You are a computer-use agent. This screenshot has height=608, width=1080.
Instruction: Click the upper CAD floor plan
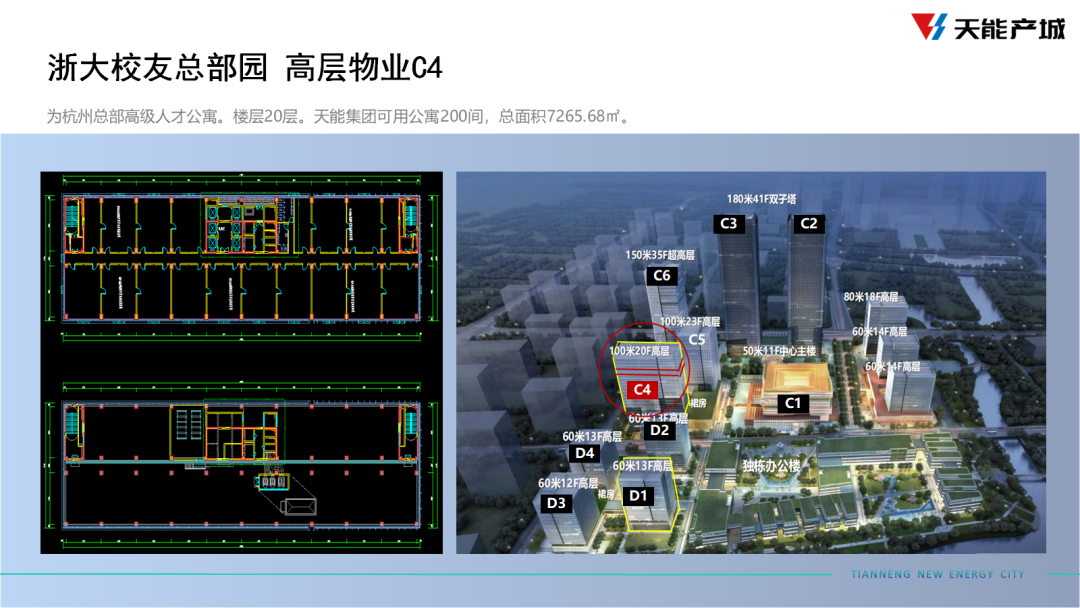[x=242, y=258]
